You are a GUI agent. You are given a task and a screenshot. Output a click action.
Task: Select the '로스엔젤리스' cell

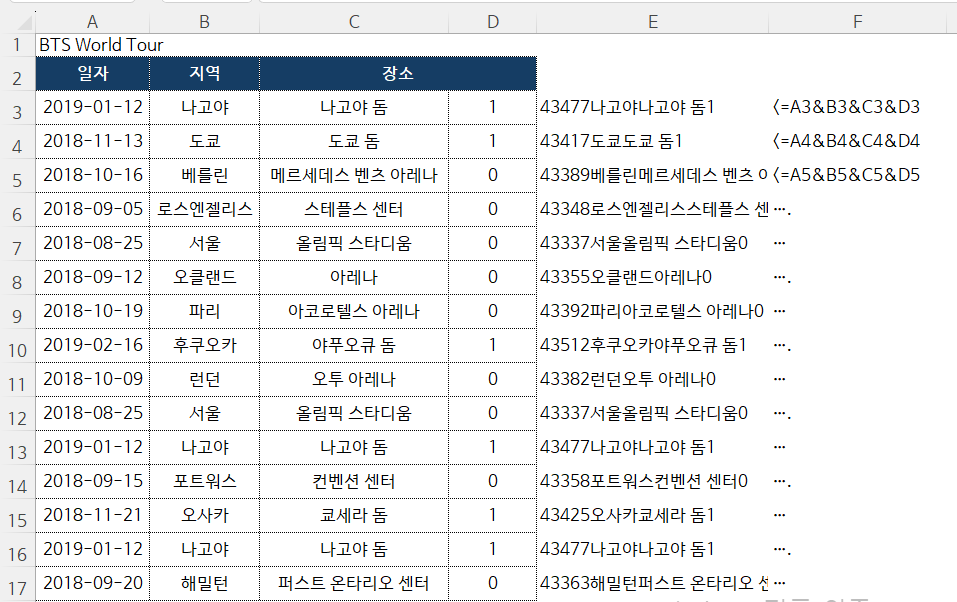click(x=204, y=209)
